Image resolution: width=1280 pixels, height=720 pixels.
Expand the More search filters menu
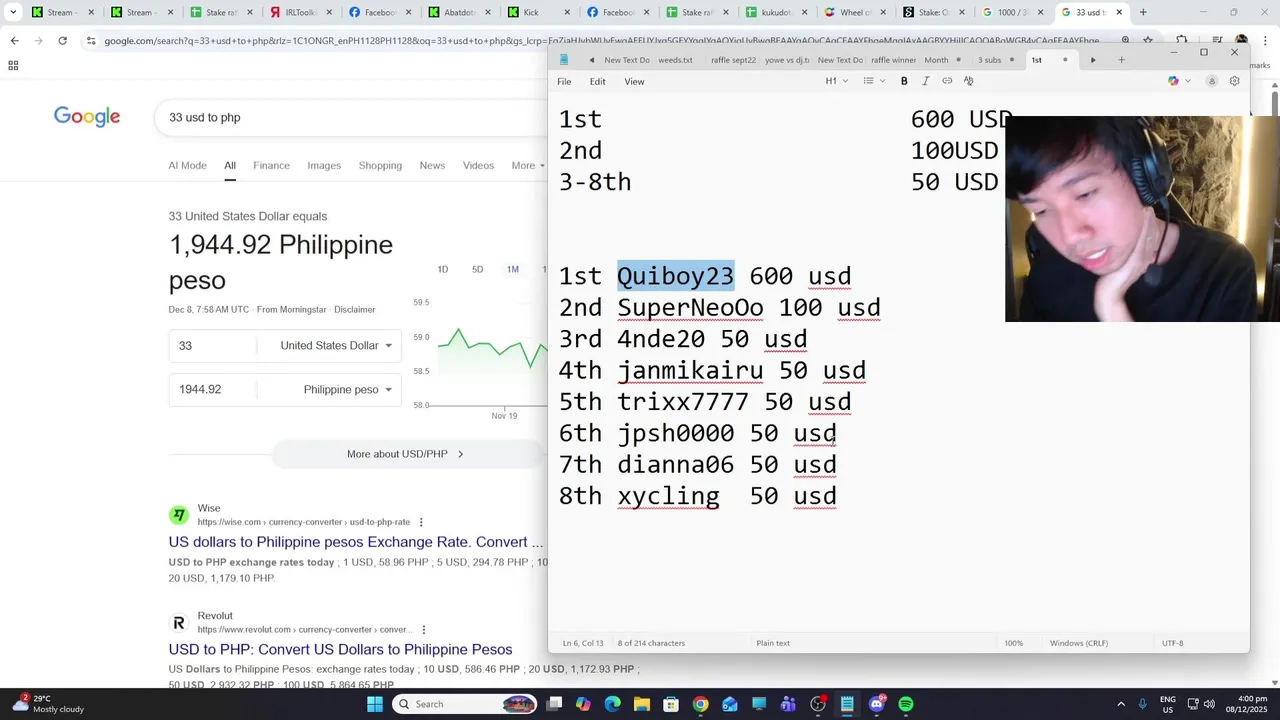528,166
